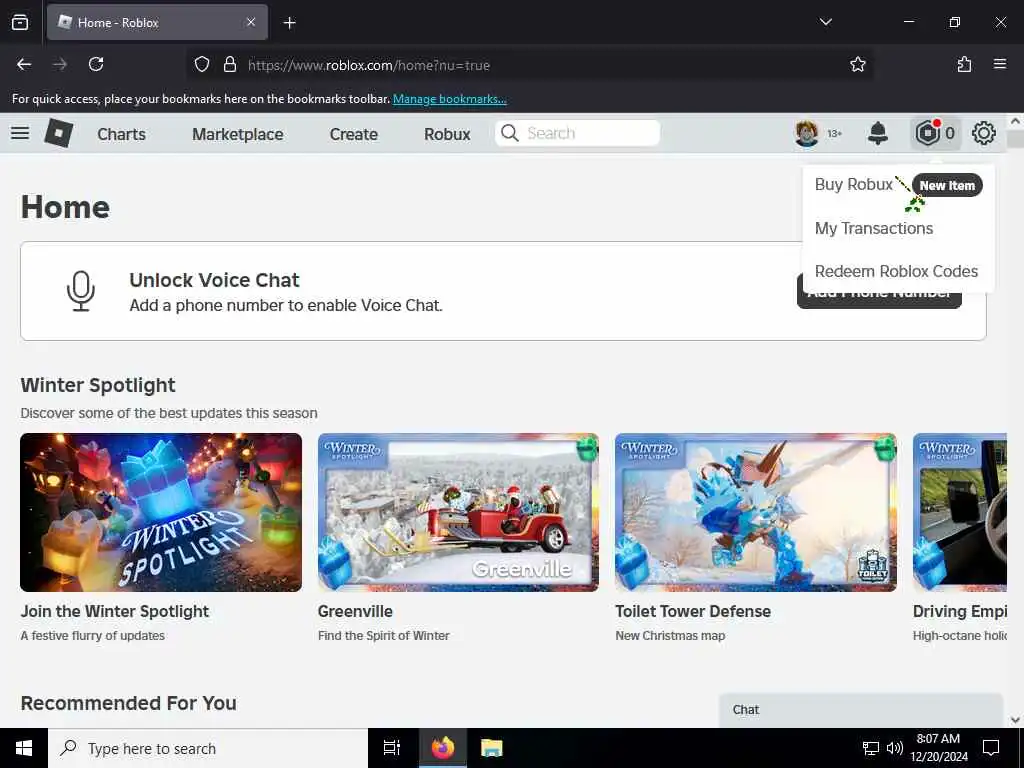Open the user avatar profile icon
The width and height of the screenshot is (1024, 768).
[x=807, y=133]
